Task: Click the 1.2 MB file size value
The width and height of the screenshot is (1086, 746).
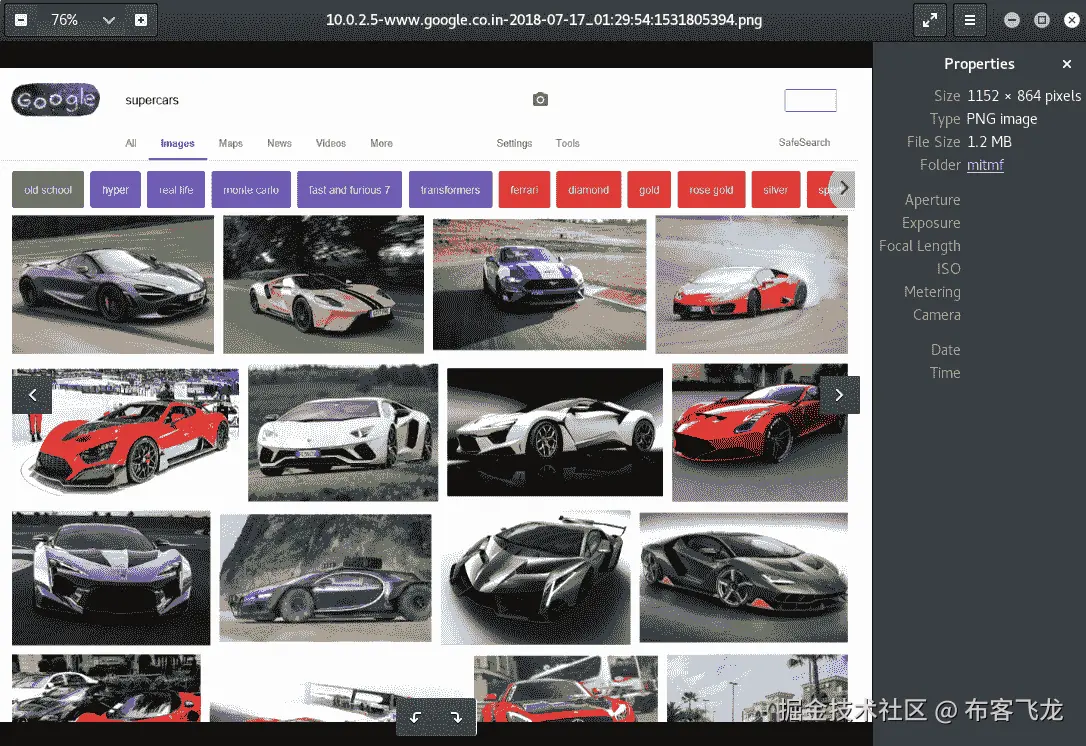Action: [x=989, y=142]
